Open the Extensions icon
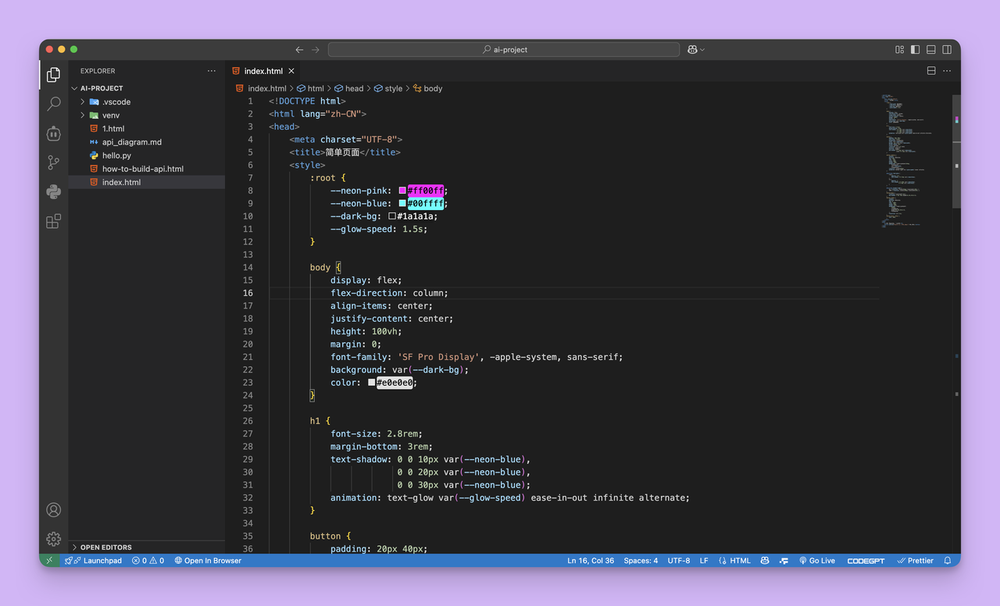The width and height of the screenshot is (1000, 606). click(x=53, y=222)
